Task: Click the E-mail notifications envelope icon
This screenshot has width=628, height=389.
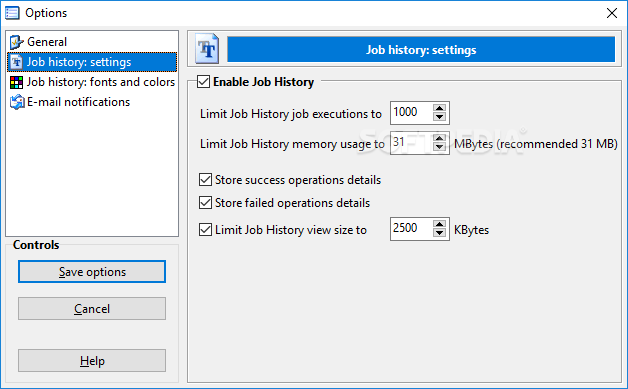Action: pyautogui.click(x=17, y=102)
